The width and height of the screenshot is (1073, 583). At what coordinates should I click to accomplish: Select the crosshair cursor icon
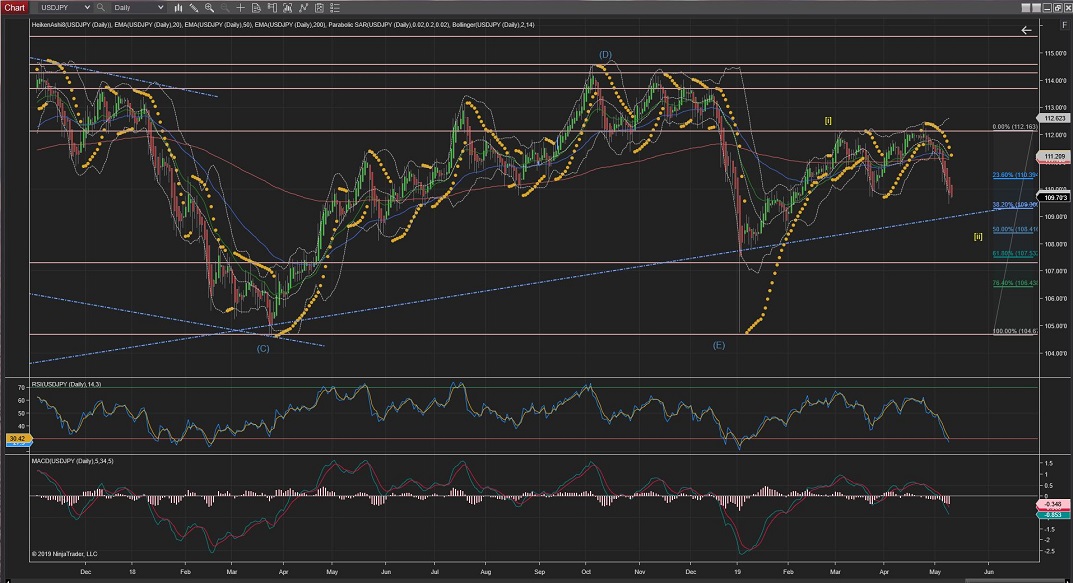(241, 7)
